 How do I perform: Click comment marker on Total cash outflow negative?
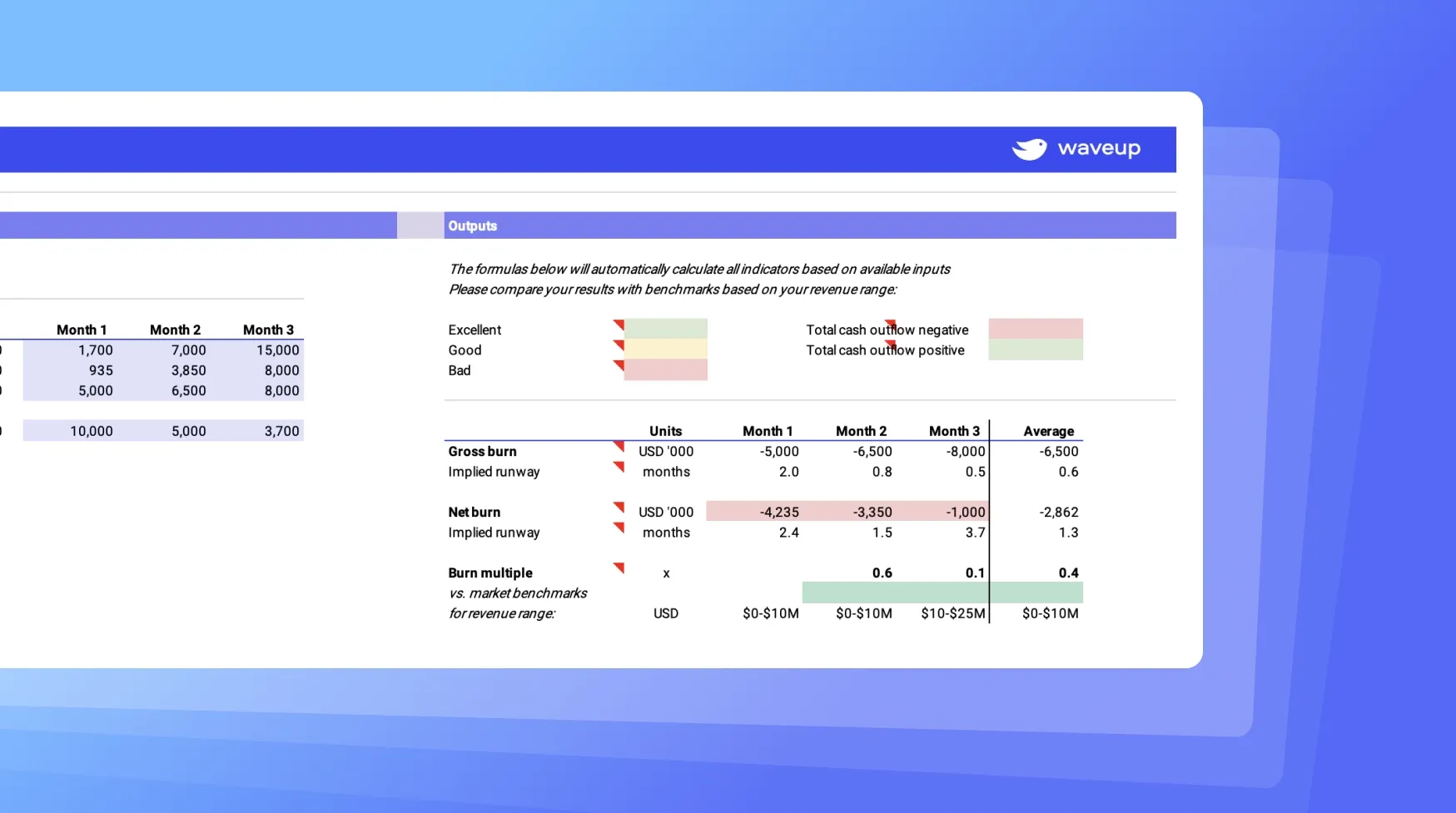pyautogui.click(x=890, y=324)
